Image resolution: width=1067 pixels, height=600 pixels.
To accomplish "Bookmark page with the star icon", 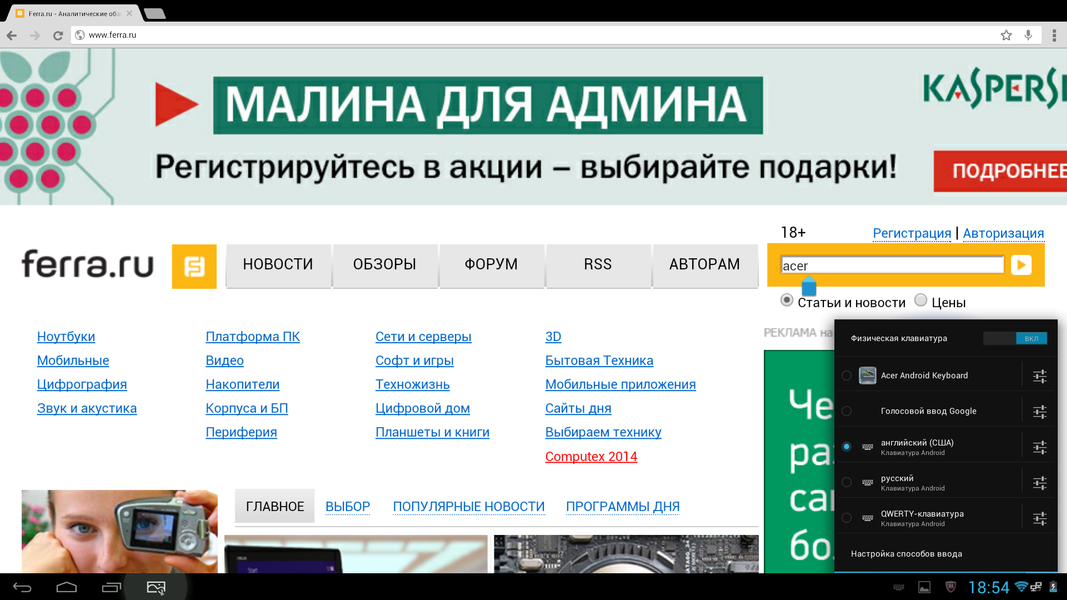I will pos(1006,35).
